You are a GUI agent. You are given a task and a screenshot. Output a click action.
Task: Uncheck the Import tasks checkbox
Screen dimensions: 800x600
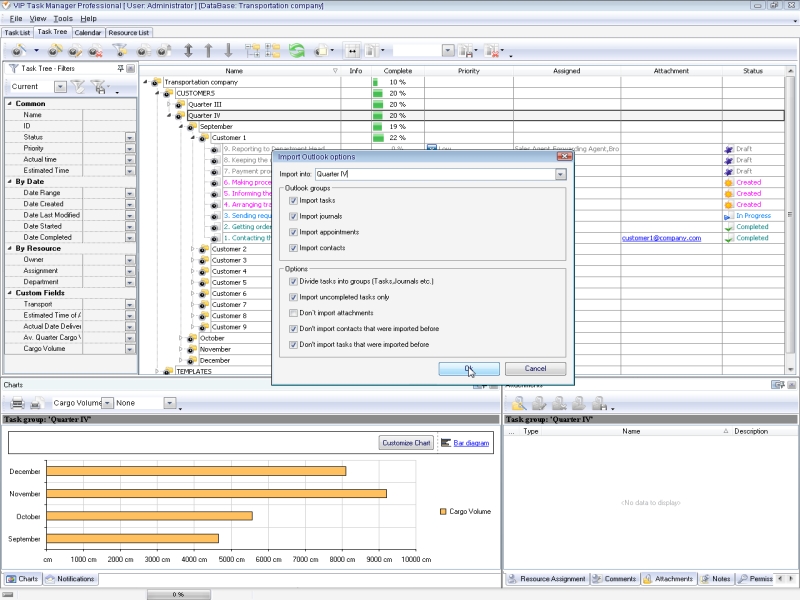click(x=292, y=201)
